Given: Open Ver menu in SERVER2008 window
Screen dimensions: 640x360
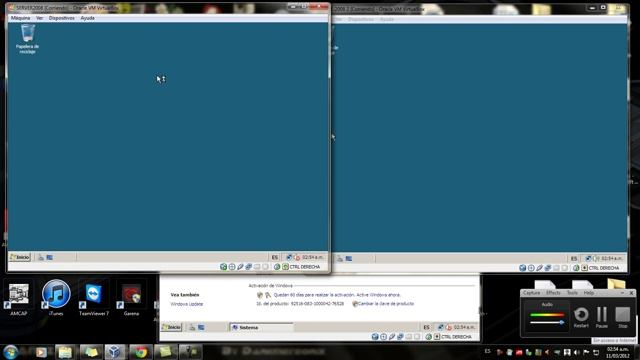Looking at the screenshot, I should point(39,18).
